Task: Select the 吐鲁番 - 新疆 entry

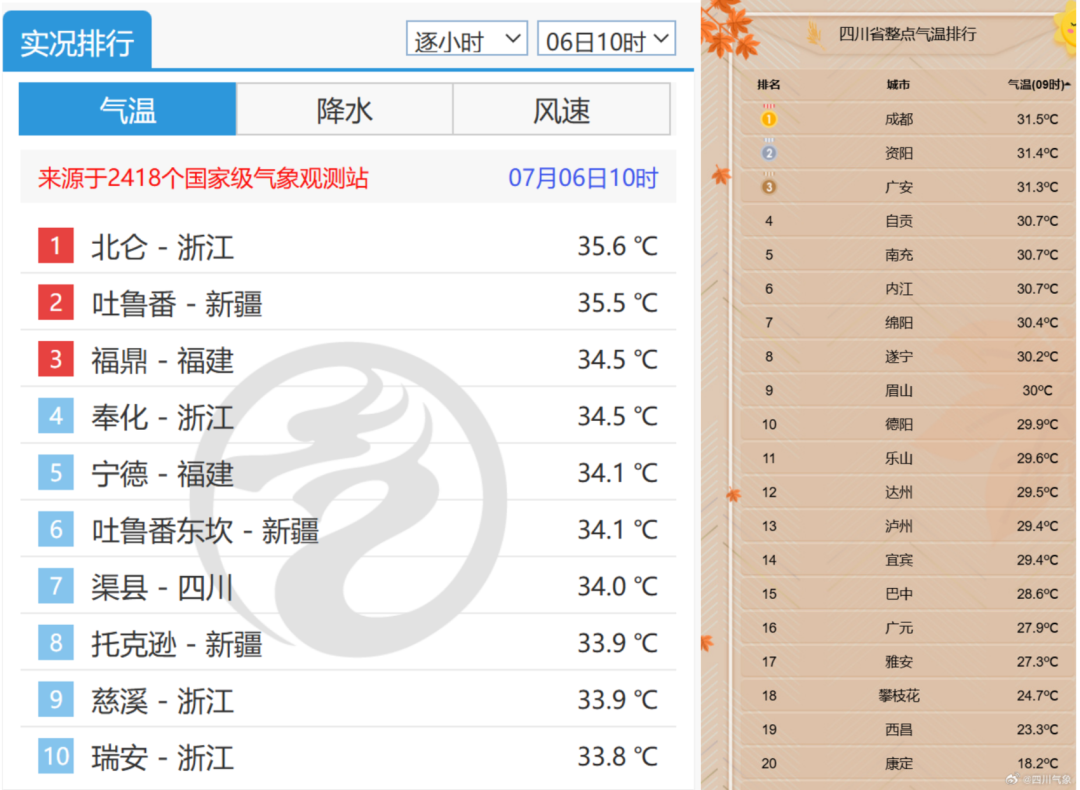Action: click(x=177, y=303)
